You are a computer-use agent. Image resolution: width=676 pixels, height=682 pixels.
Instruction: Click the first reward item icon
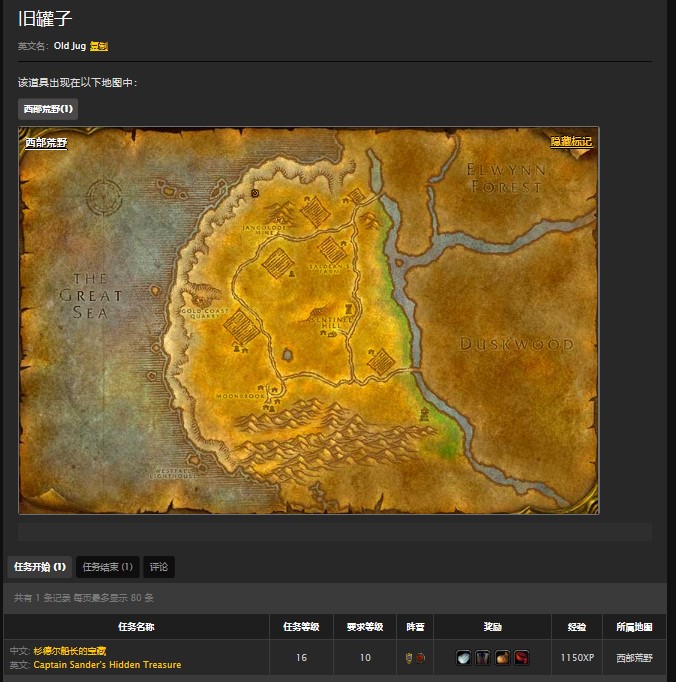464,658
